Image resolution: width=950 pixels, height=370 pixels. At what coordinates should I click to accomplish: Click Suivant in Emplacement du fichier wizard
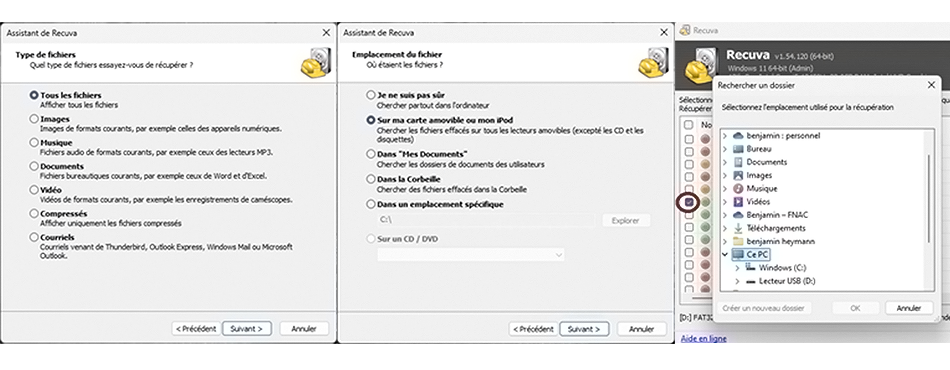point(583,329)
